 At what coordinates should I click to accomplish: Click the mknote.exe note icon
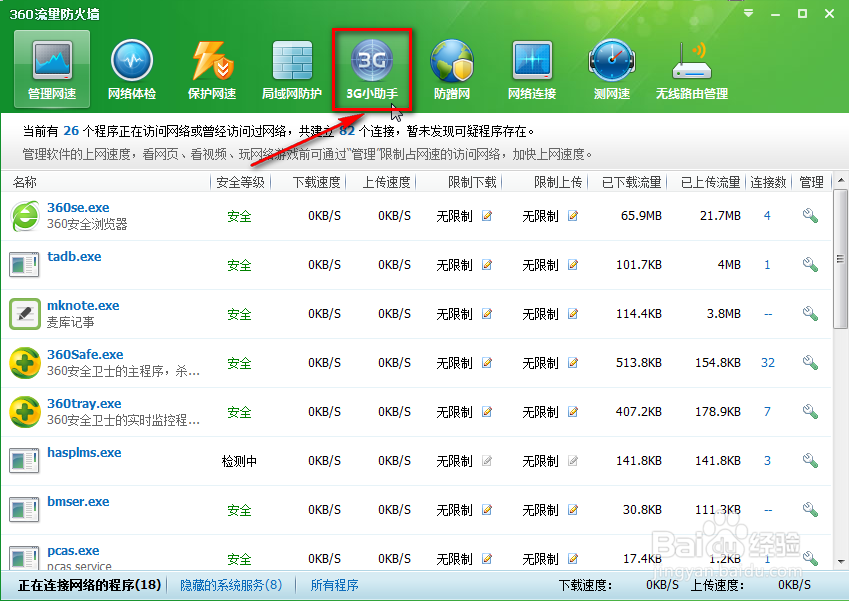click(25, 313)
